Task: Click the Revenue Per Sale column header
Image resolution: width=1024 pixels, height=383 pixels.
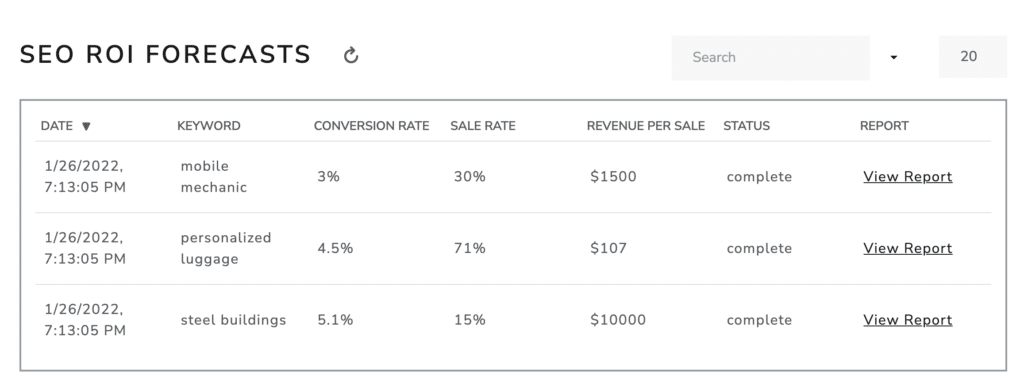Action: point(645,126)
